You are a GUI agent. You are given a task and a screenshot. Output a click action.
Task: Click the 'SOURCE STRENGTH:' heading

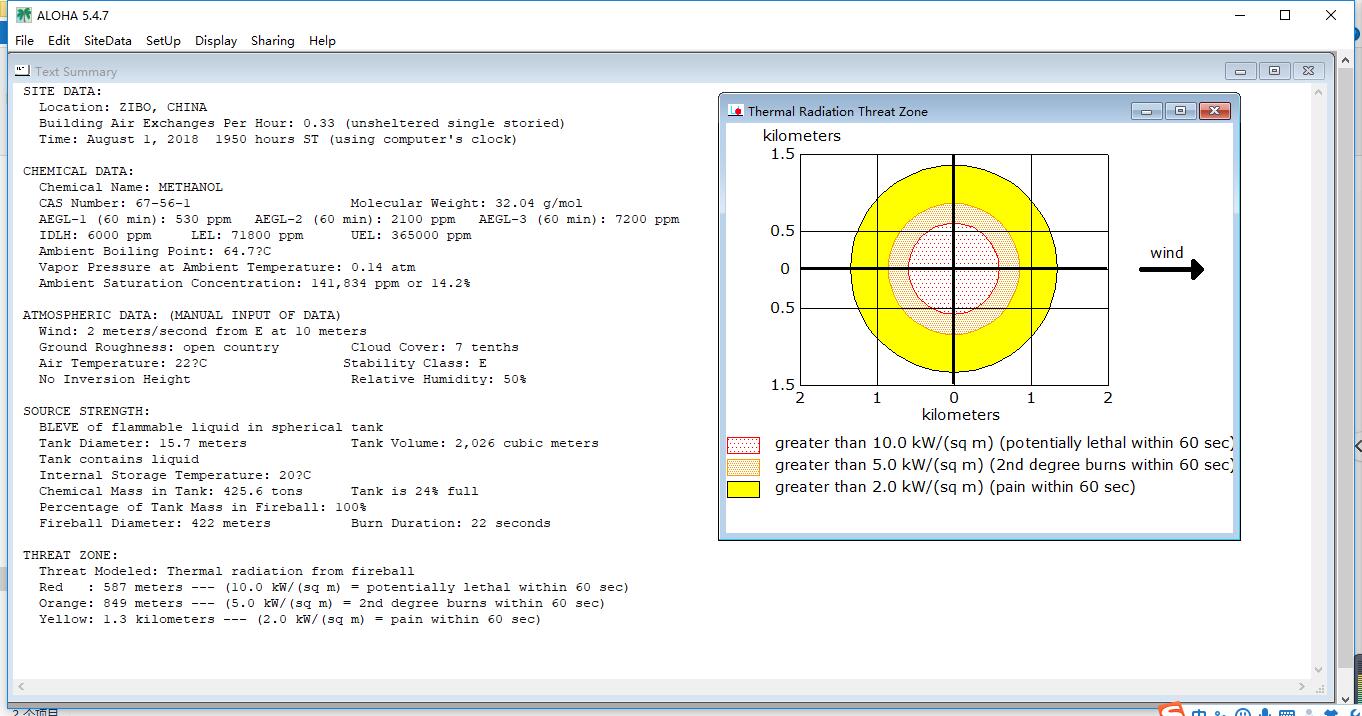(87, 411)
